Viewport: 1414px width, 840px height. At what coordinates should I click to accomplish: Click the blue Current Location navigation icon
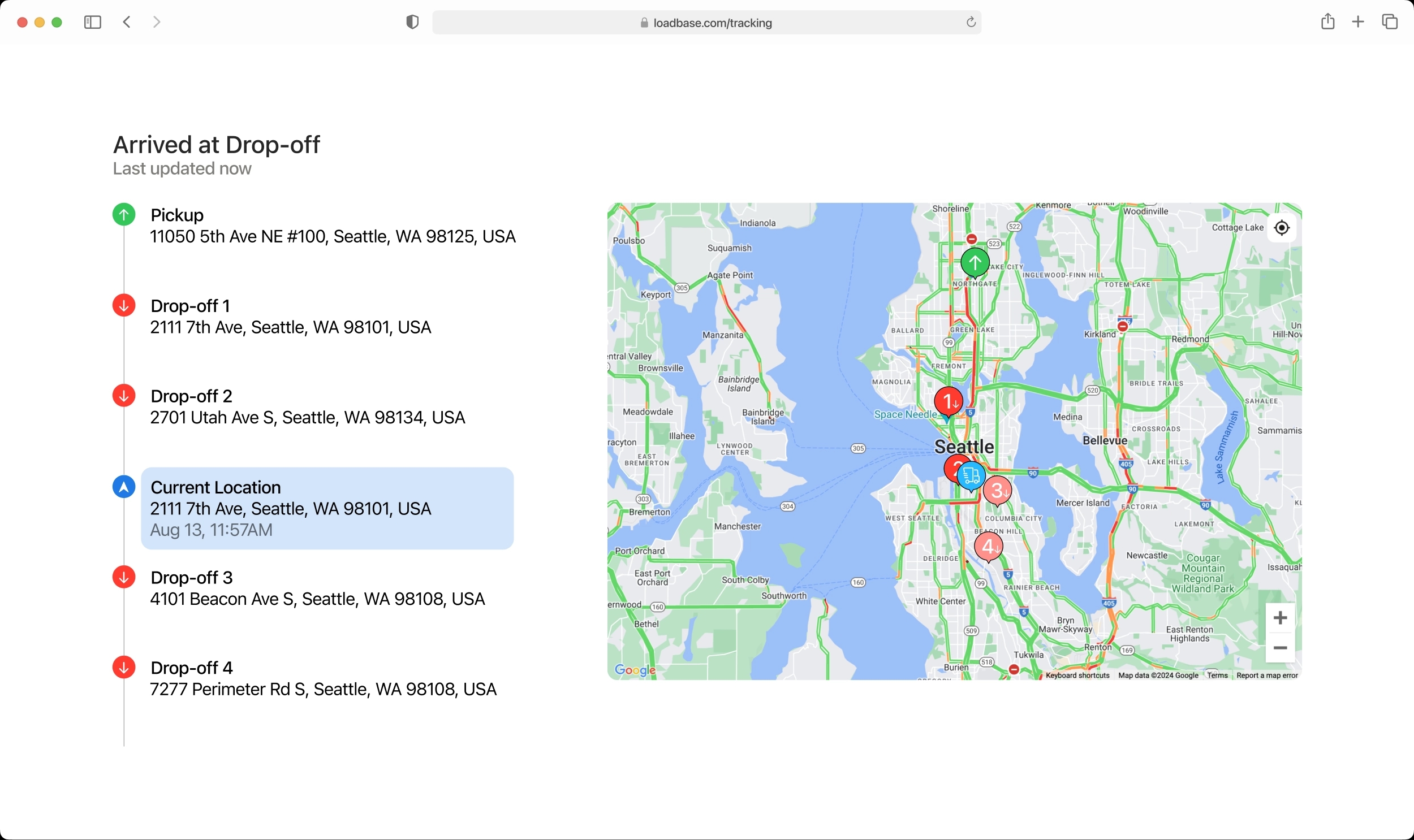(124, 487)
